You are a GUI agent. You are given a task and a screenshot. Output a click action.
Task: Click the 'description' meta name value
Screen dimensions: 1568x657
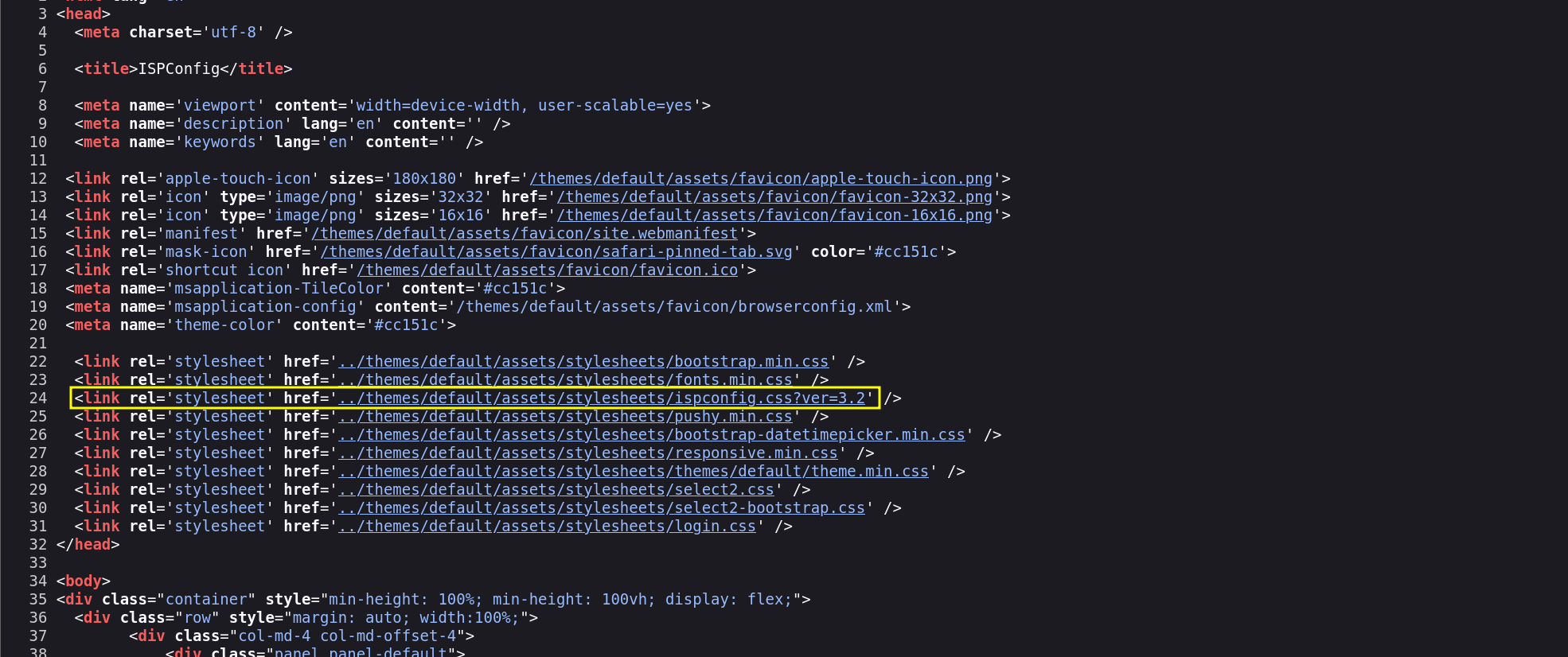pyautogui.click(x=234, y=124)
